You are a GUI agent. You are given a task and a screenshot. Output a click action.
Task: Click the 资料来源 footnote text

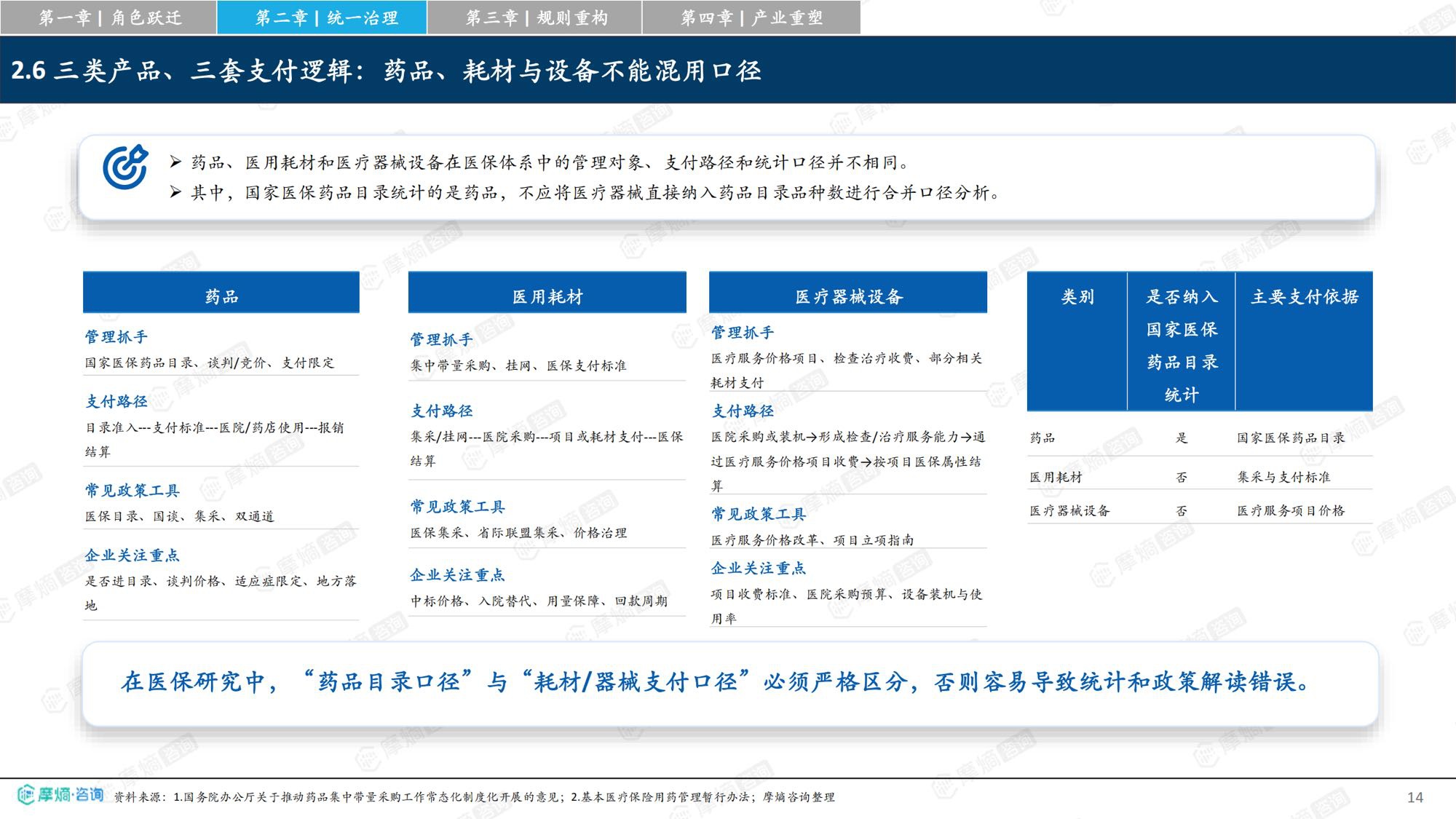click(x=474, y=797)
